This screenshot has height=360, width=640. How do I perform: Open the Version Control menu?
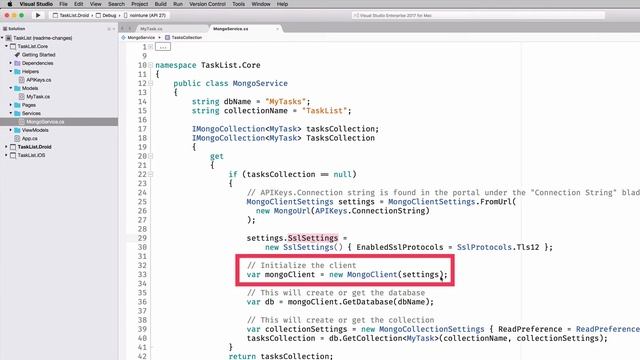coord(207,4)
